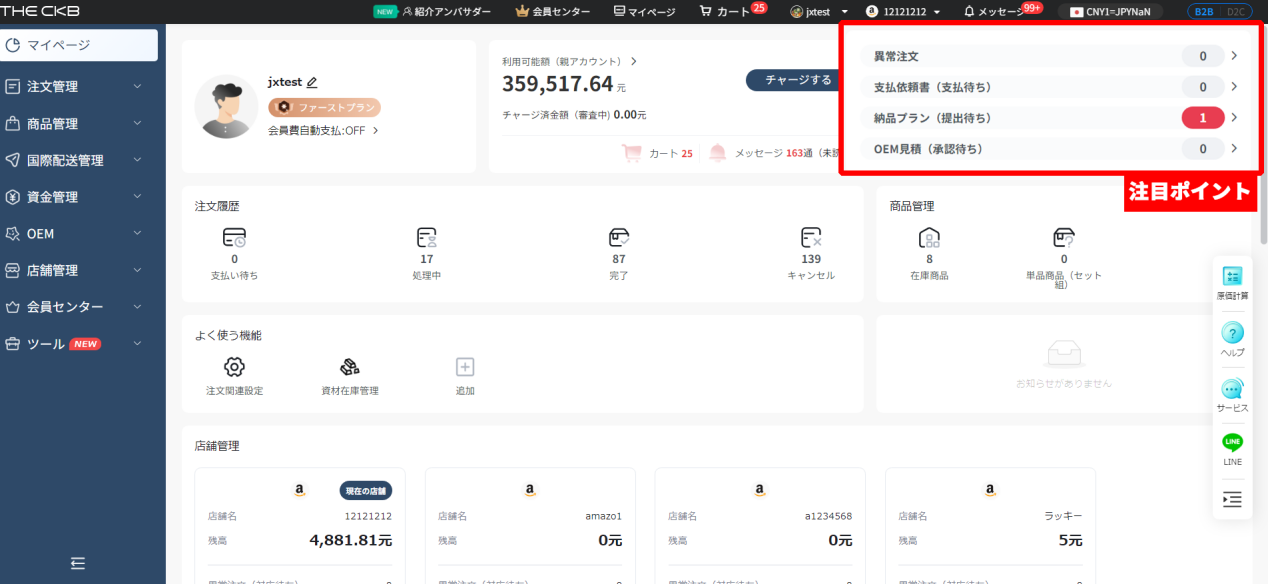Open the 12121212 store dropdown
The image size is (1268, 584).
click(x=903, y=12)
